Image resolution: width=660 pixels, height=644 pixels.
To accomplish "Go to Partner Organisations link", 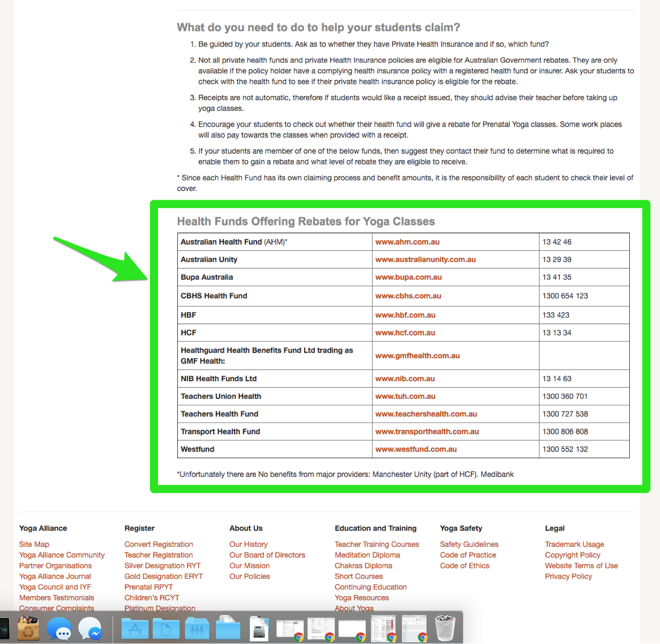I will [55, 566].
